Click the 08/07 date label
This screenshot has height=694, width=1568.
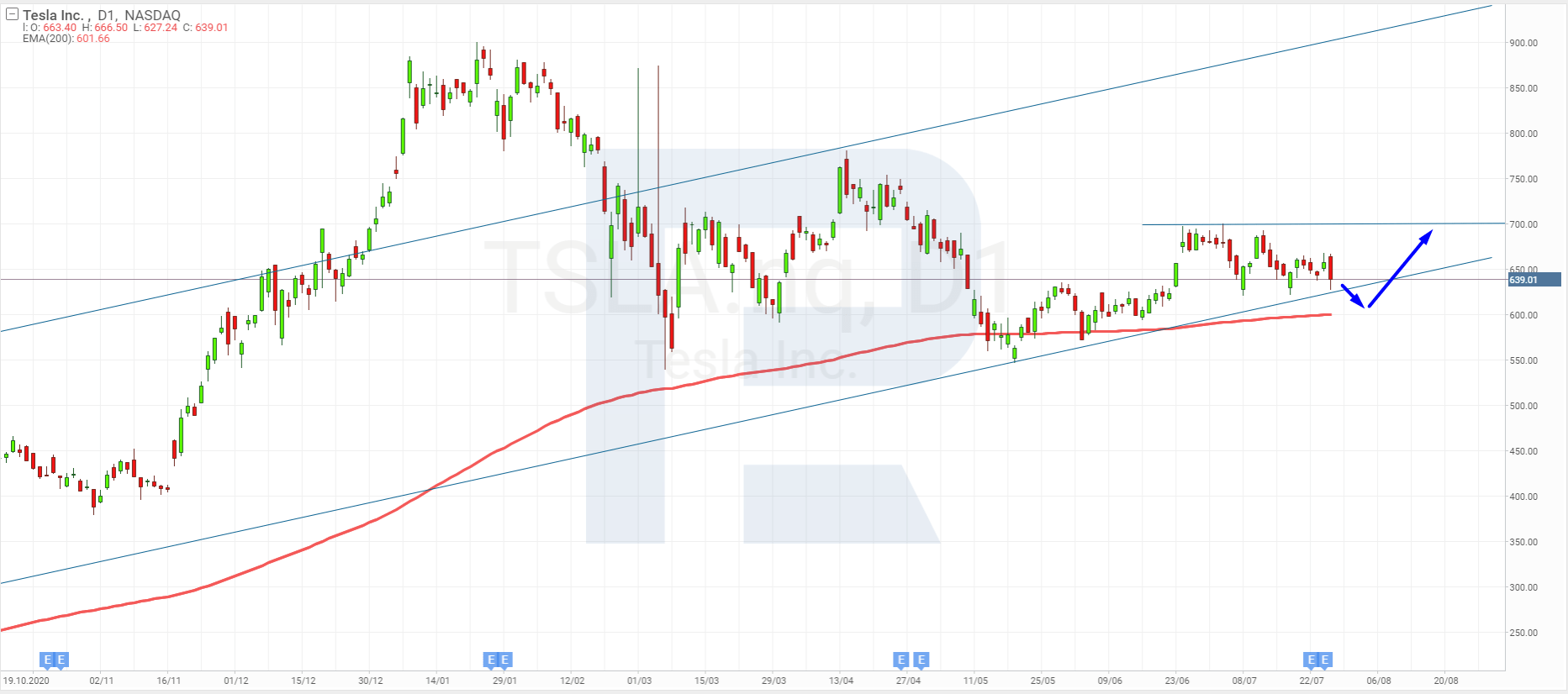pyautogui.click(x=1244, y=681)
